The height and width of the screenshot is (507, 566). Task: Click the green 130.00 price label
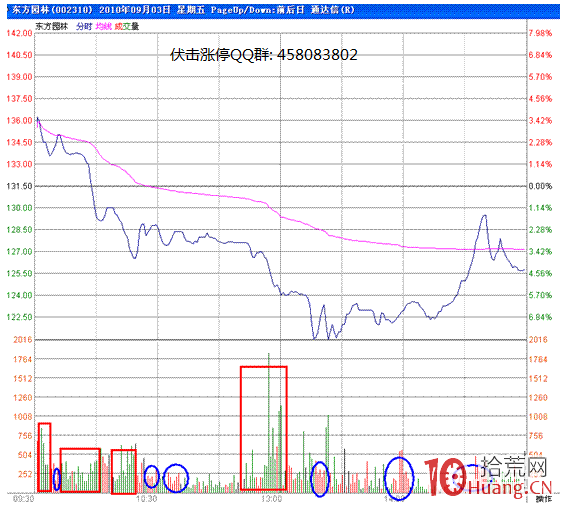pyautogui.click(x=19, y=208)
